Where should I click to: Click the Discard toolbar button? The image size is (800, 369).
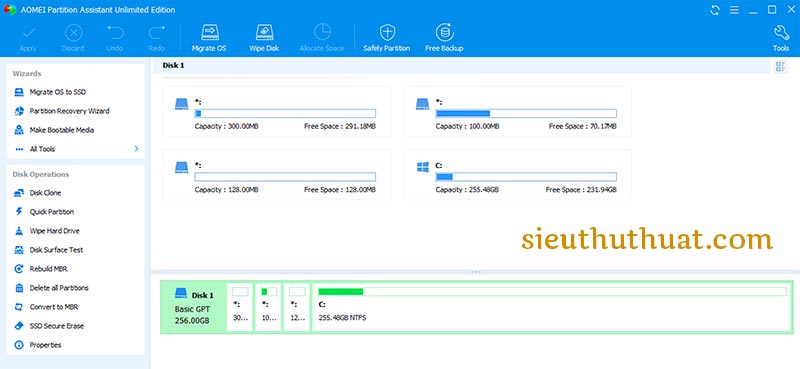[x=72, y=38]
